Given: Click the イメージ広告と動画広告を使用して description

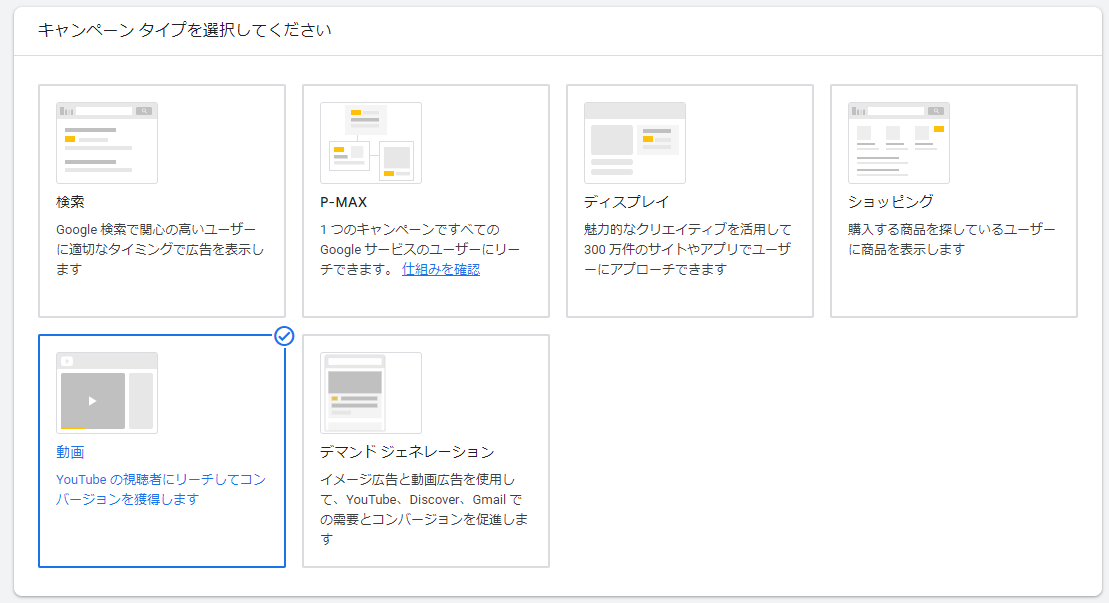Looking at the screenshot, I should pos(424,509).
